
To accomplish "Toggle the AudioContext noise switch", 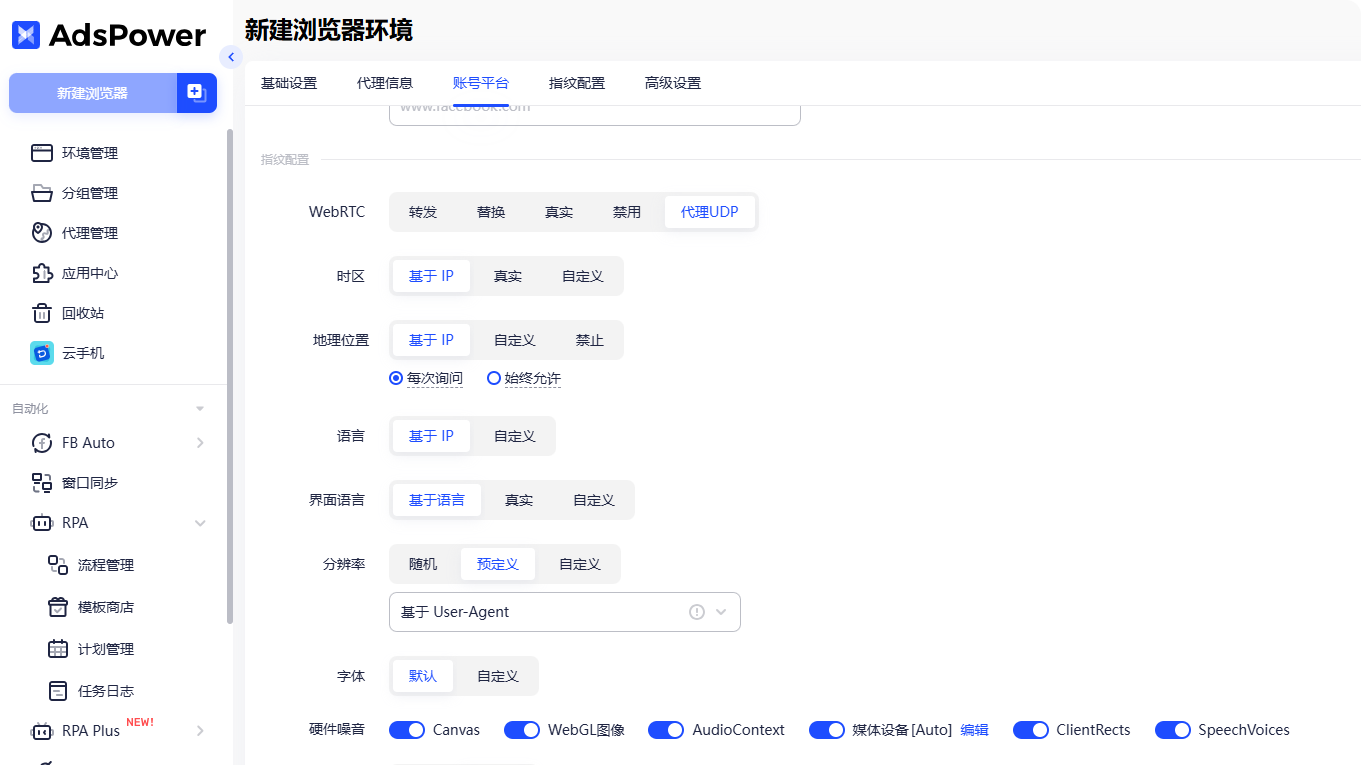I will [666, 730].
